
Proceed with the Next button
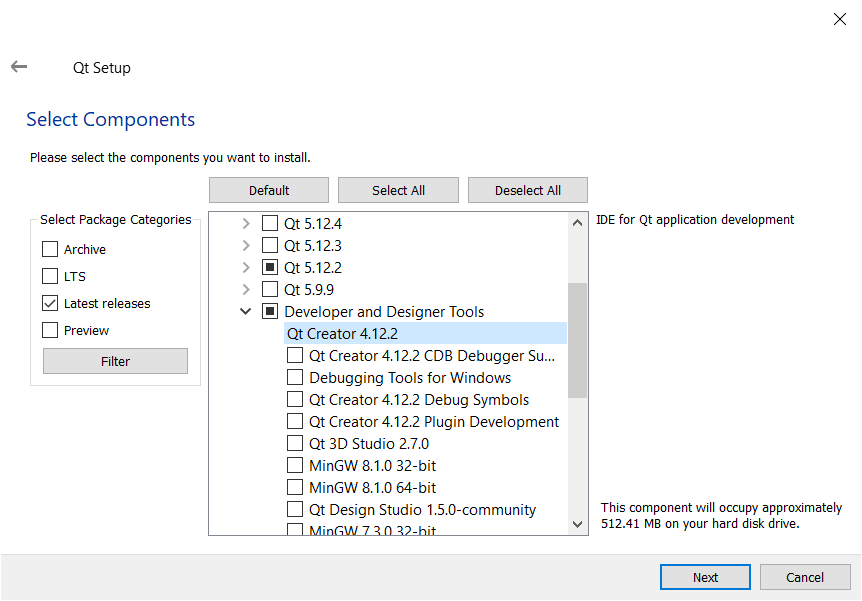[705, 577]
